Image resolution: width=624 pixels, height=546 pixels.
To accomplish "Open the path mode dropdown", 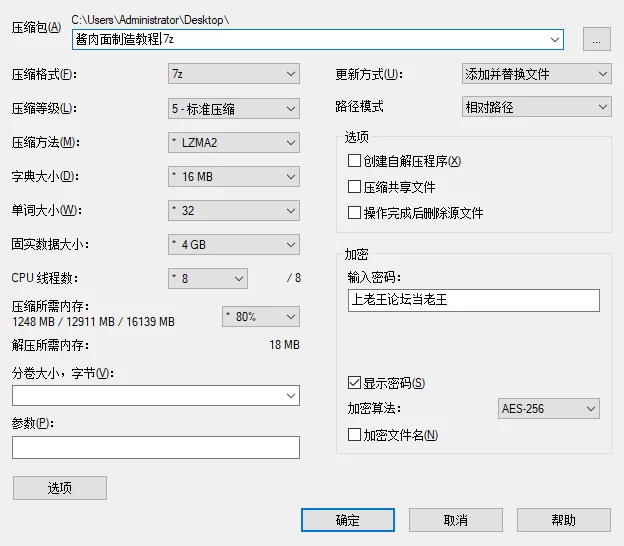I will point(536,107).
